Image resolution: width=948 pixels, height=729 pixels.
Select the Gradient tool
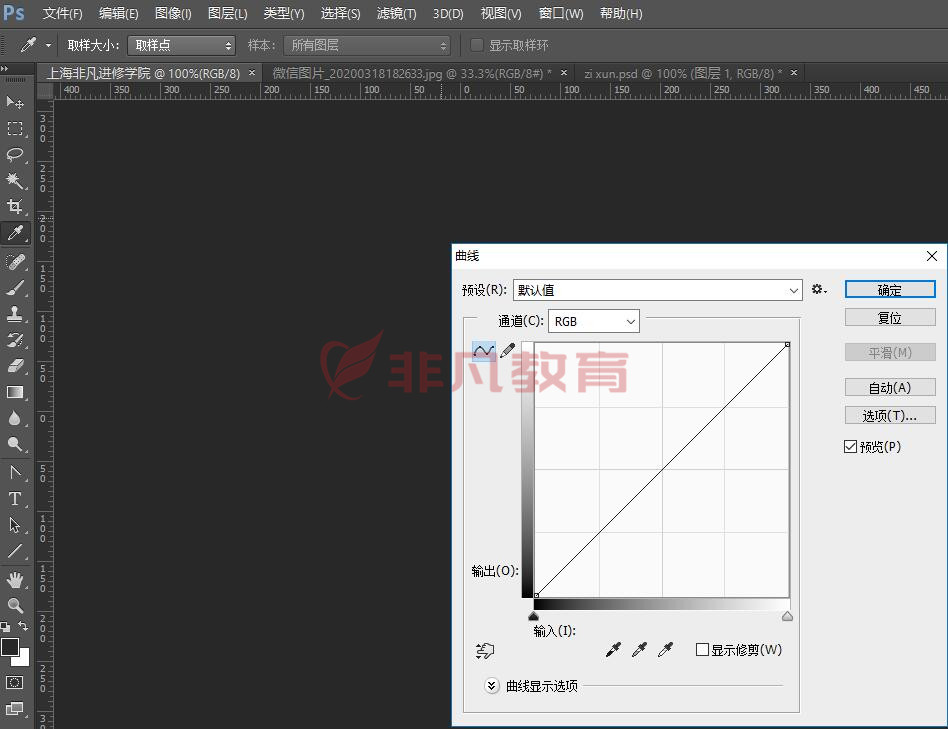(15, 392)
